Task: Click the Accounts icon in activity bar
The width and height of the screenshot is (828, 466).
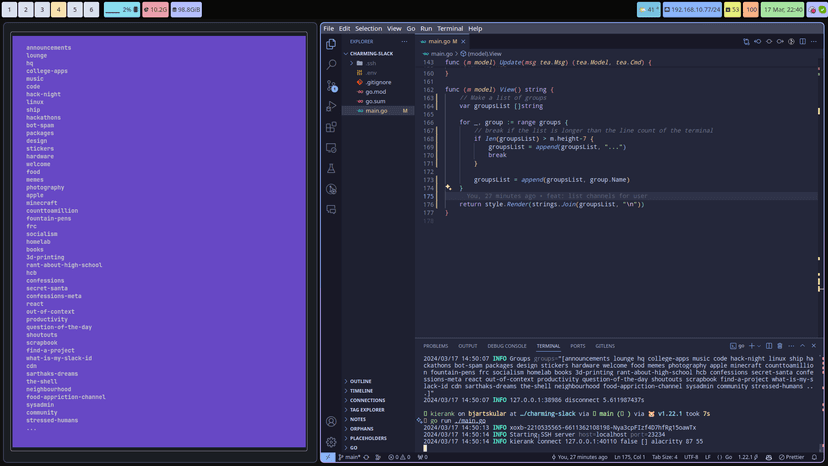Action: click(331, 422)
